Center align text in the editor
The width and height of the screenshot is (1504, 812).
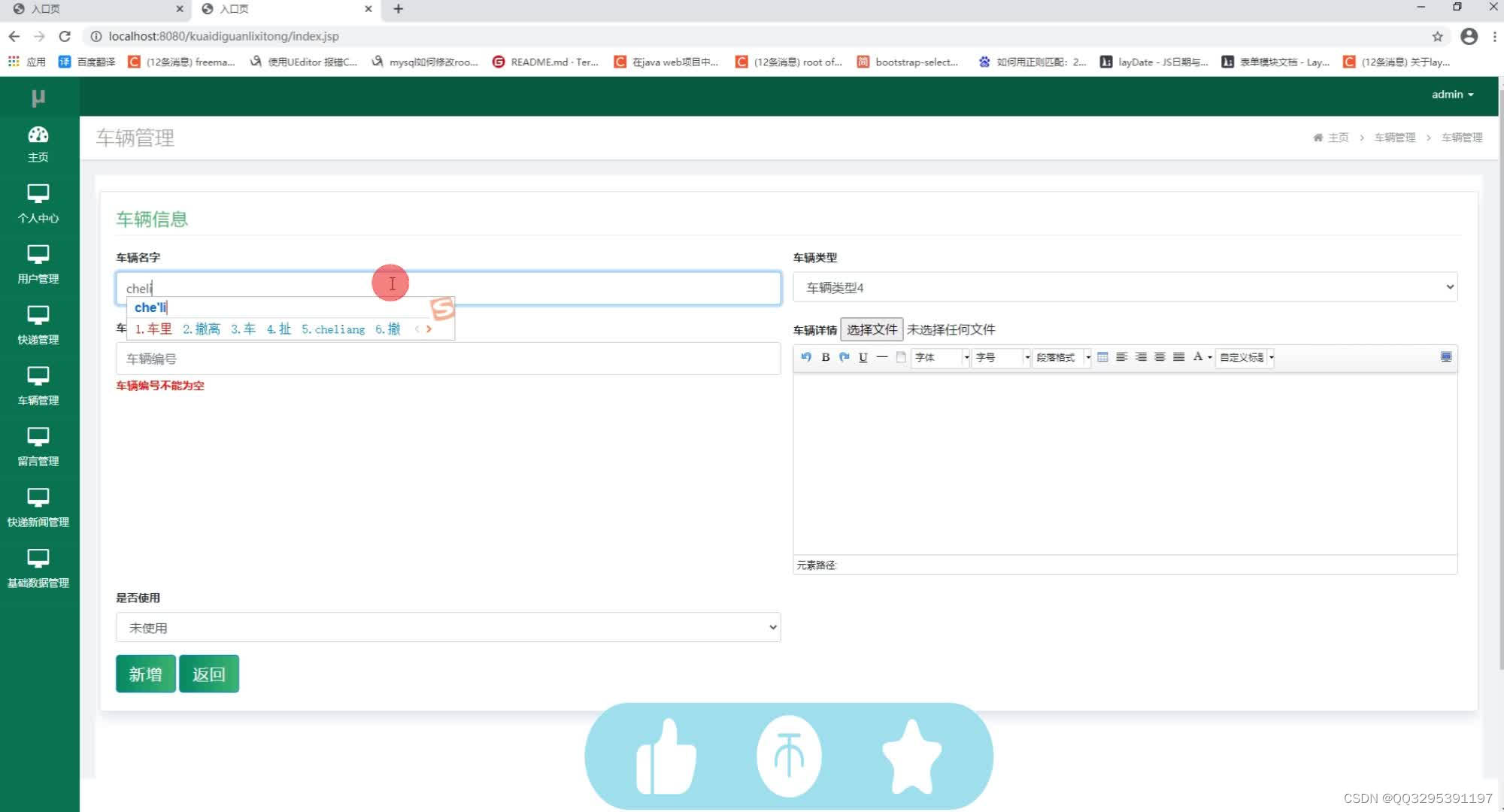1160,357
